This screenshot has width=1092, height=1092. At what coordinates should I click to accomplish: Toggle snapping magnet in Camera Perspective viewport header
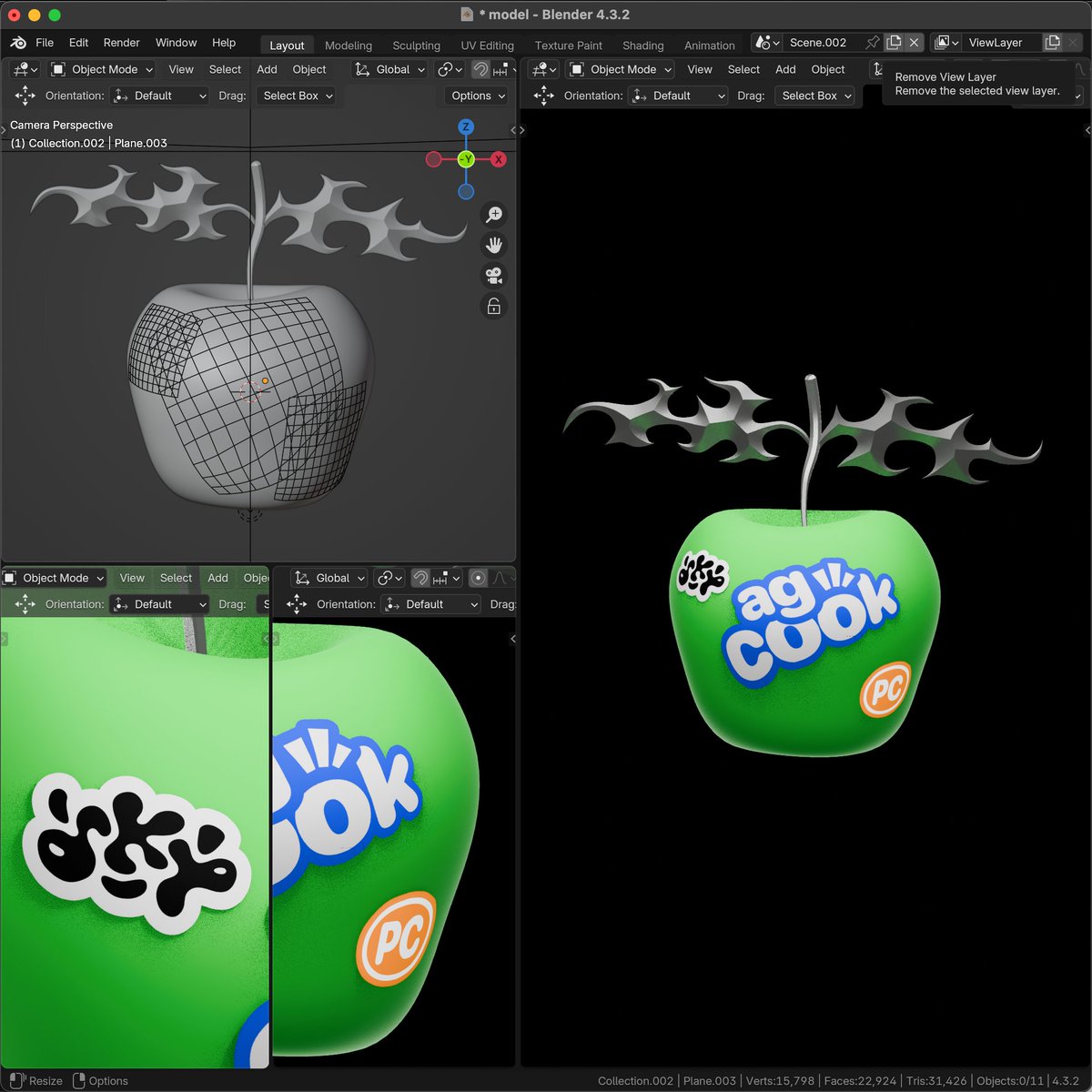(480, 69)
